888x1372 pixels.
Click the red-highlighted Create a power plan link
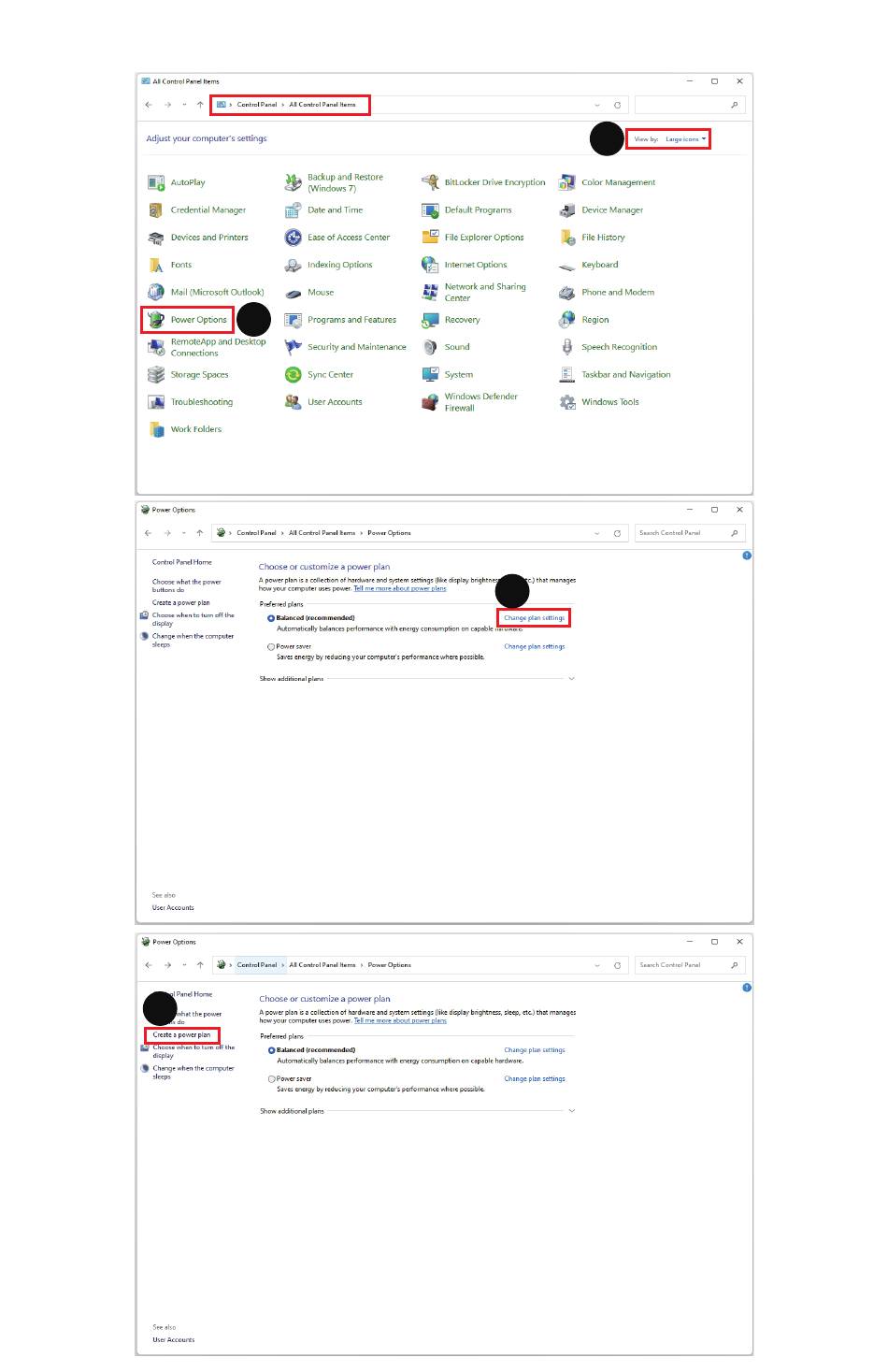pyautogui.click(x=181, y=1035)
